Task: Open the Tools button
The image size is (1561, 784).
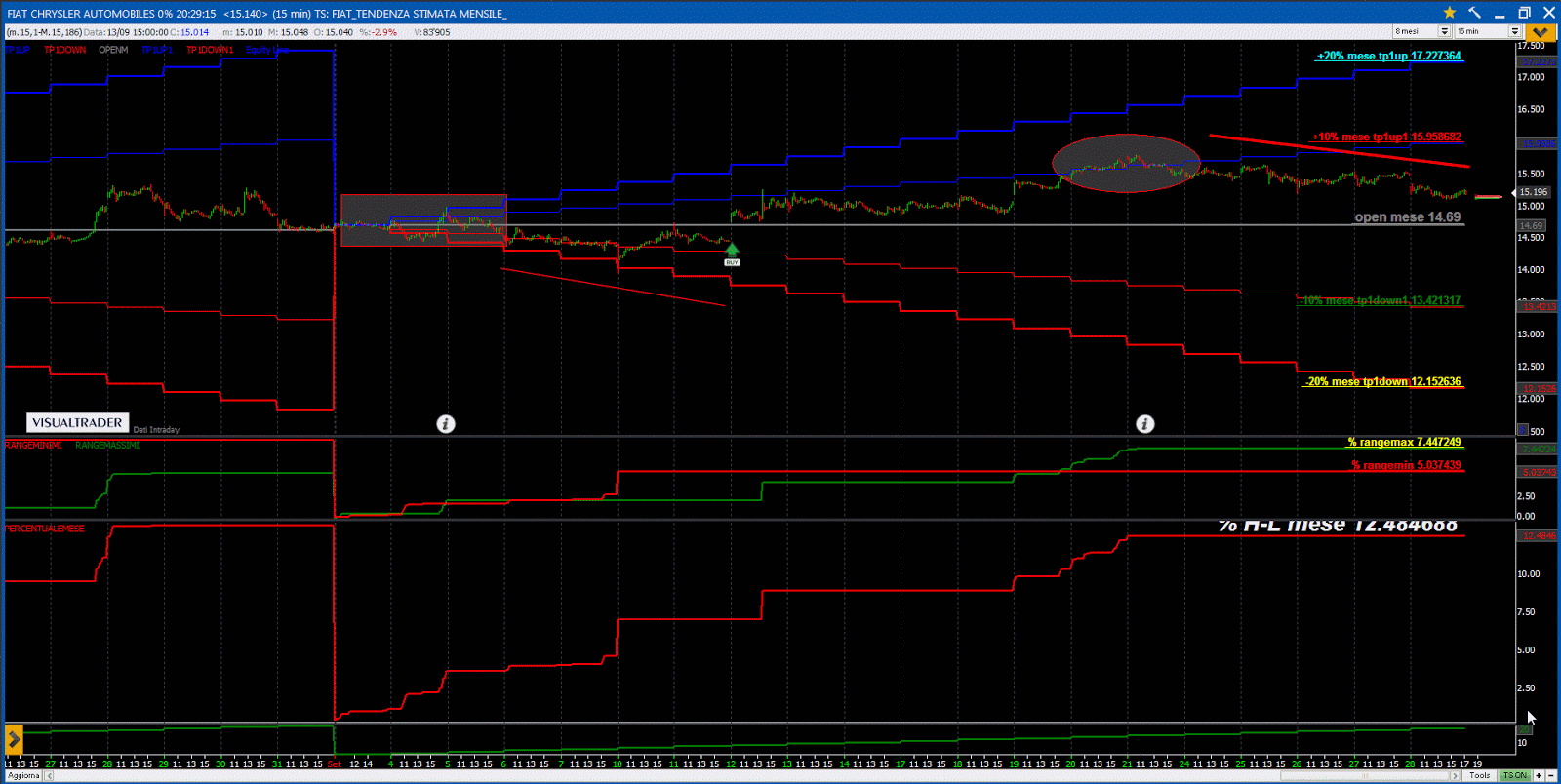Action: (1480, 776)
